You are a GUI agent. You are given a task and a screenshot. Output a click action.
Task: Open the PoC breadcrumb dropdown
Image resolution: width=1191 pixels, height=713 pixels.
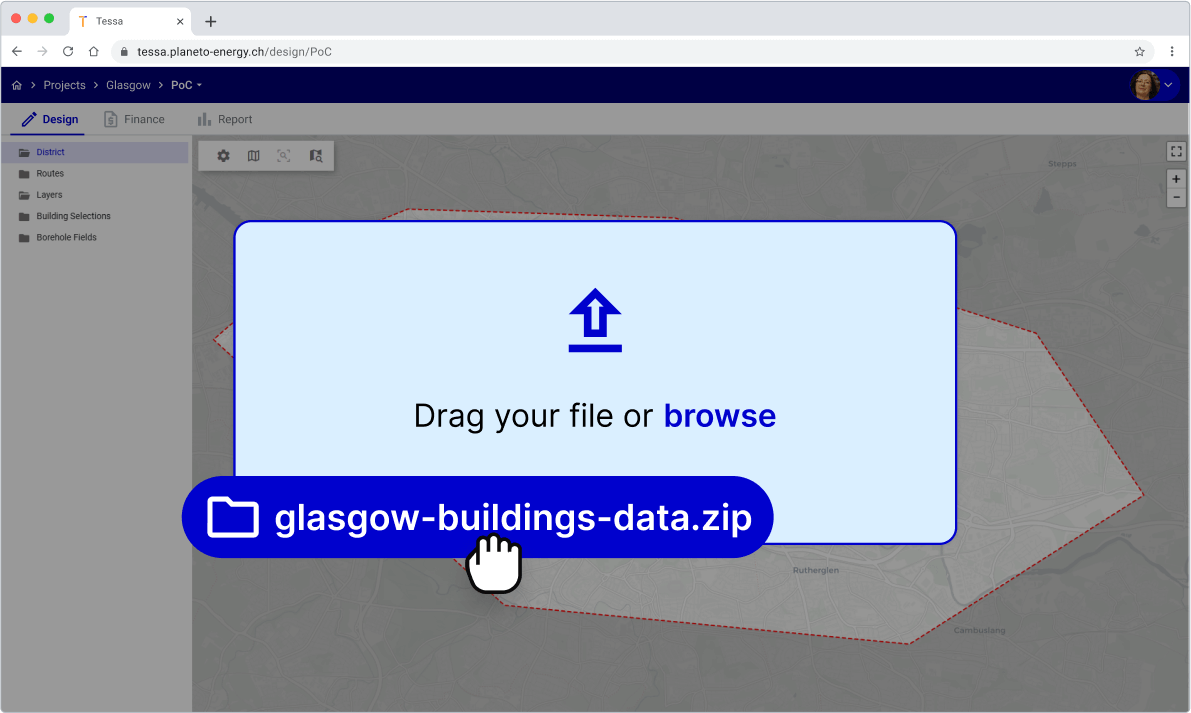click(x=198, y=85)
